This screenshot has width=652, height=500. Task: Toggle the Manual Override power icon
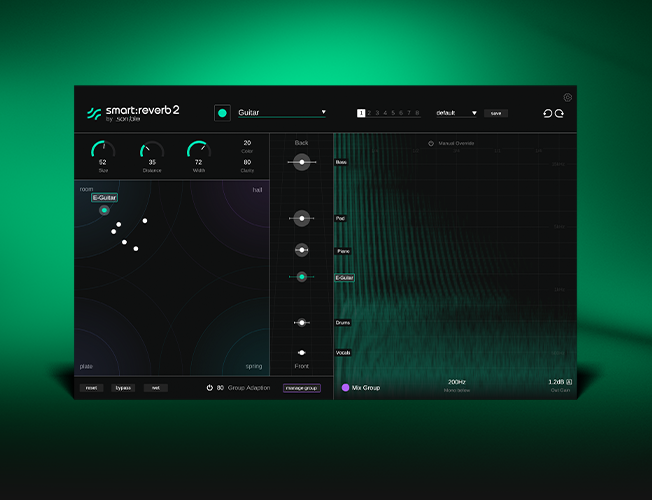(x=431, y=143)
